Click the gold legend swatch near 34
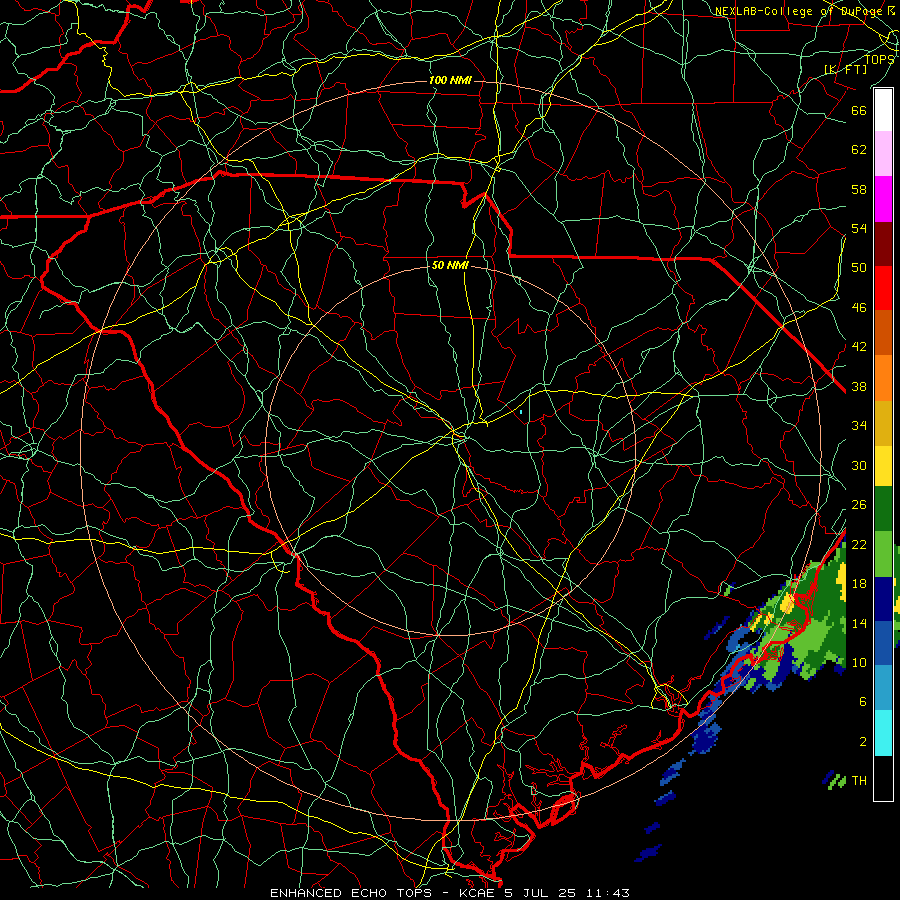900x900 pixels. (x=883, y=423)
